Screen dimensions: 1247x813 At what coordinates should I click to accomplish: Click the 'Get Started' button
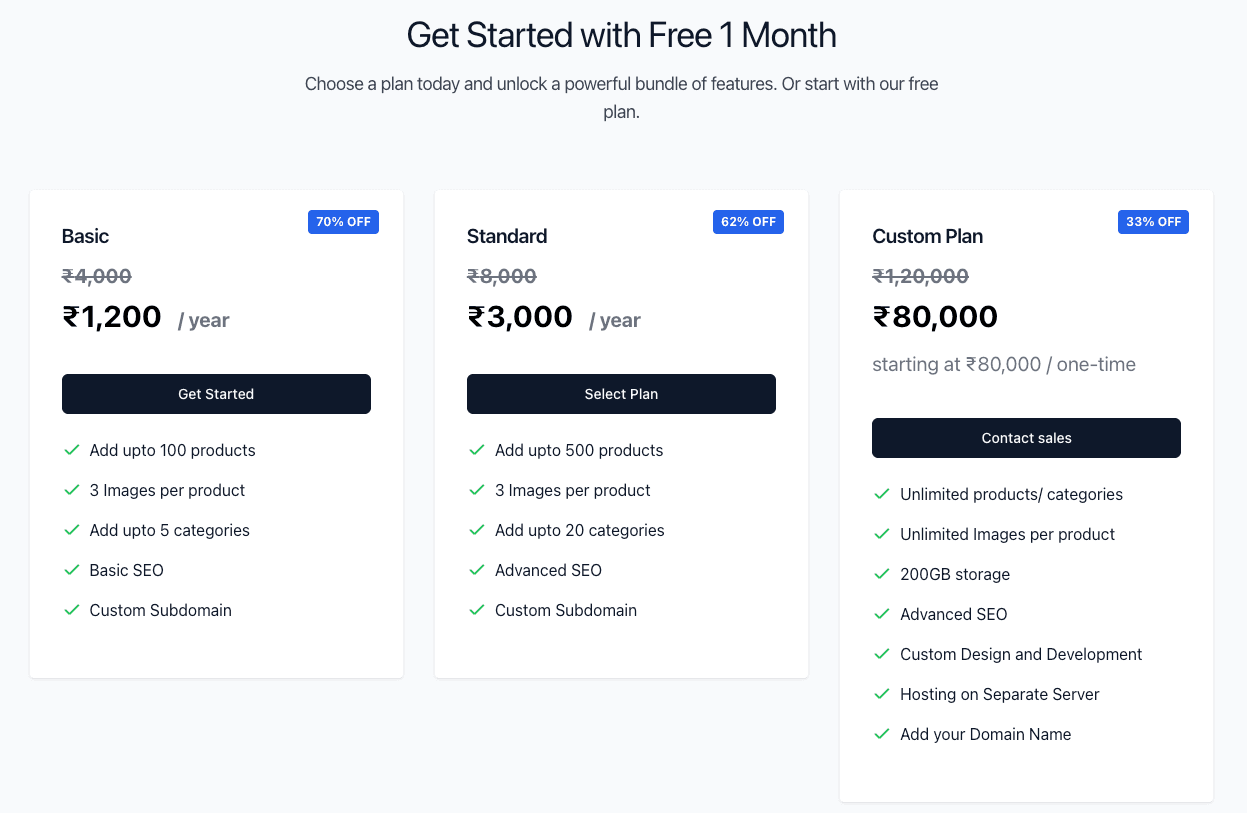click(216, 394)
